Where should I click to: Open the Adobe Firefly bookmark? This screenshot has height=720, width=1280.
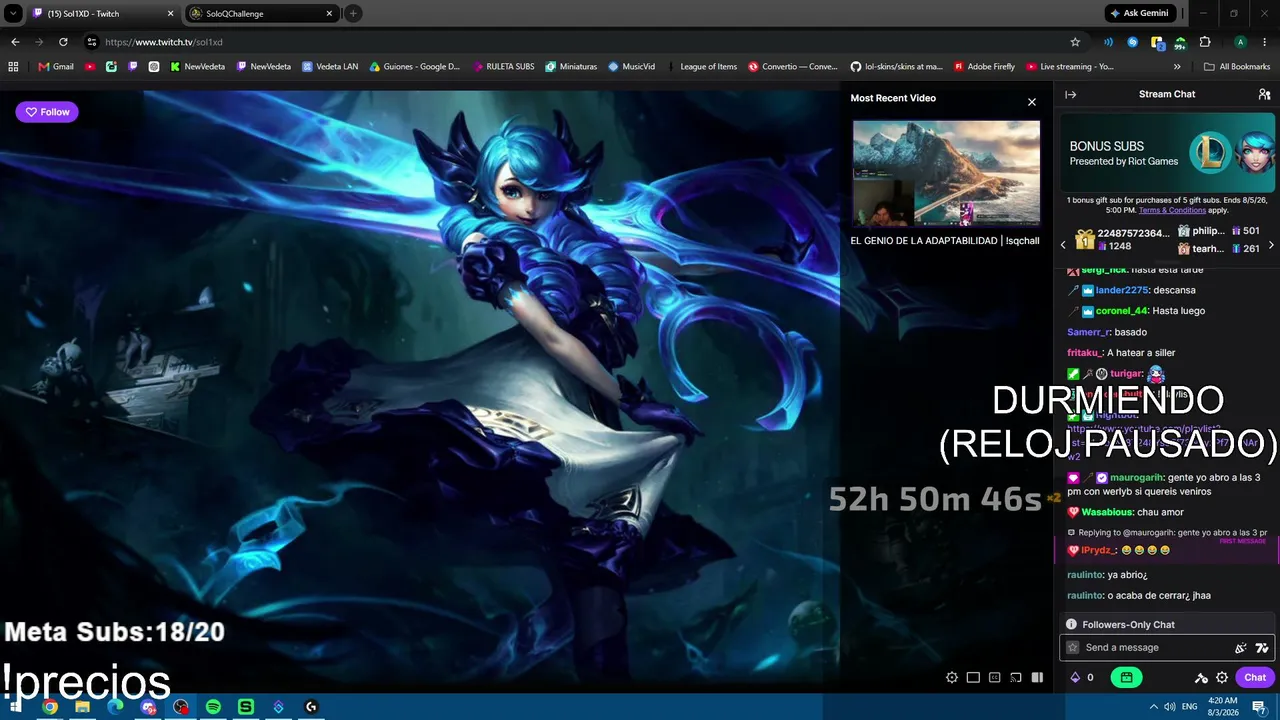point(984,67)
